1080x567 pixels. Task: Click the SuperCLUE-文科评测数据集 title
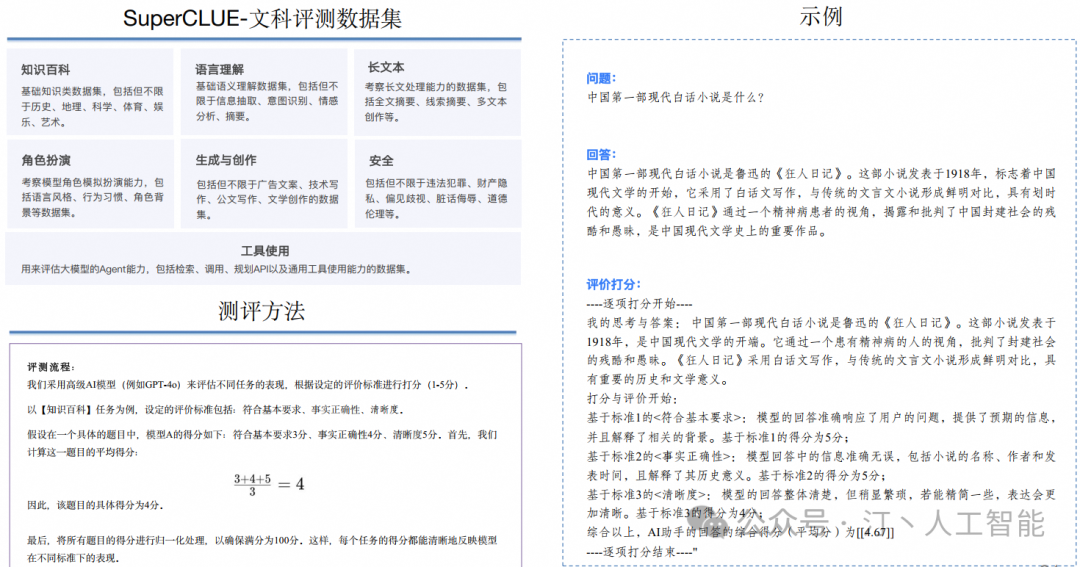click(262, 19)
